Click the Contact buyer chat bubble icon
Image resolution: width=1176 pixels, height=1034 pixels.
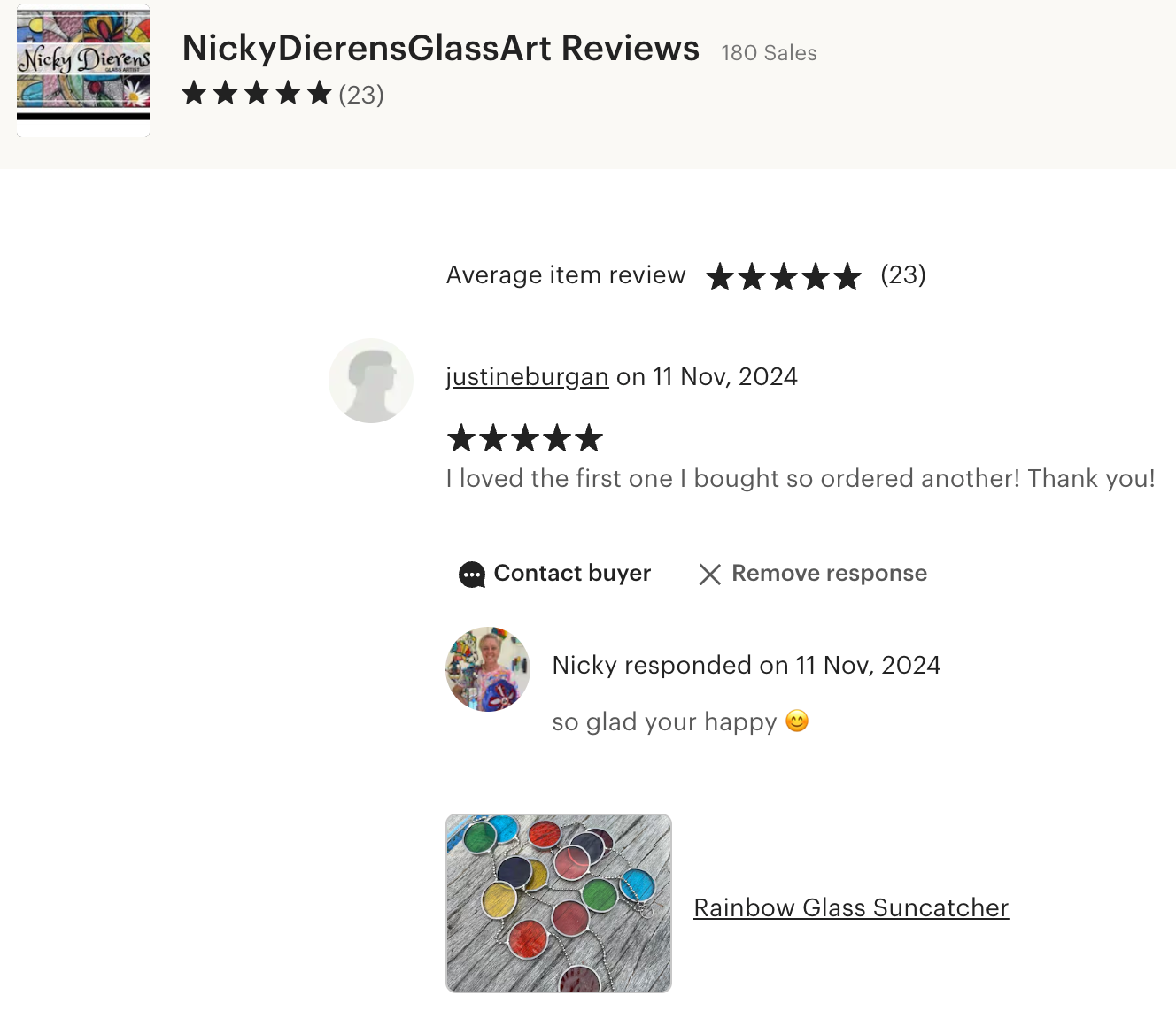(472, 575)
